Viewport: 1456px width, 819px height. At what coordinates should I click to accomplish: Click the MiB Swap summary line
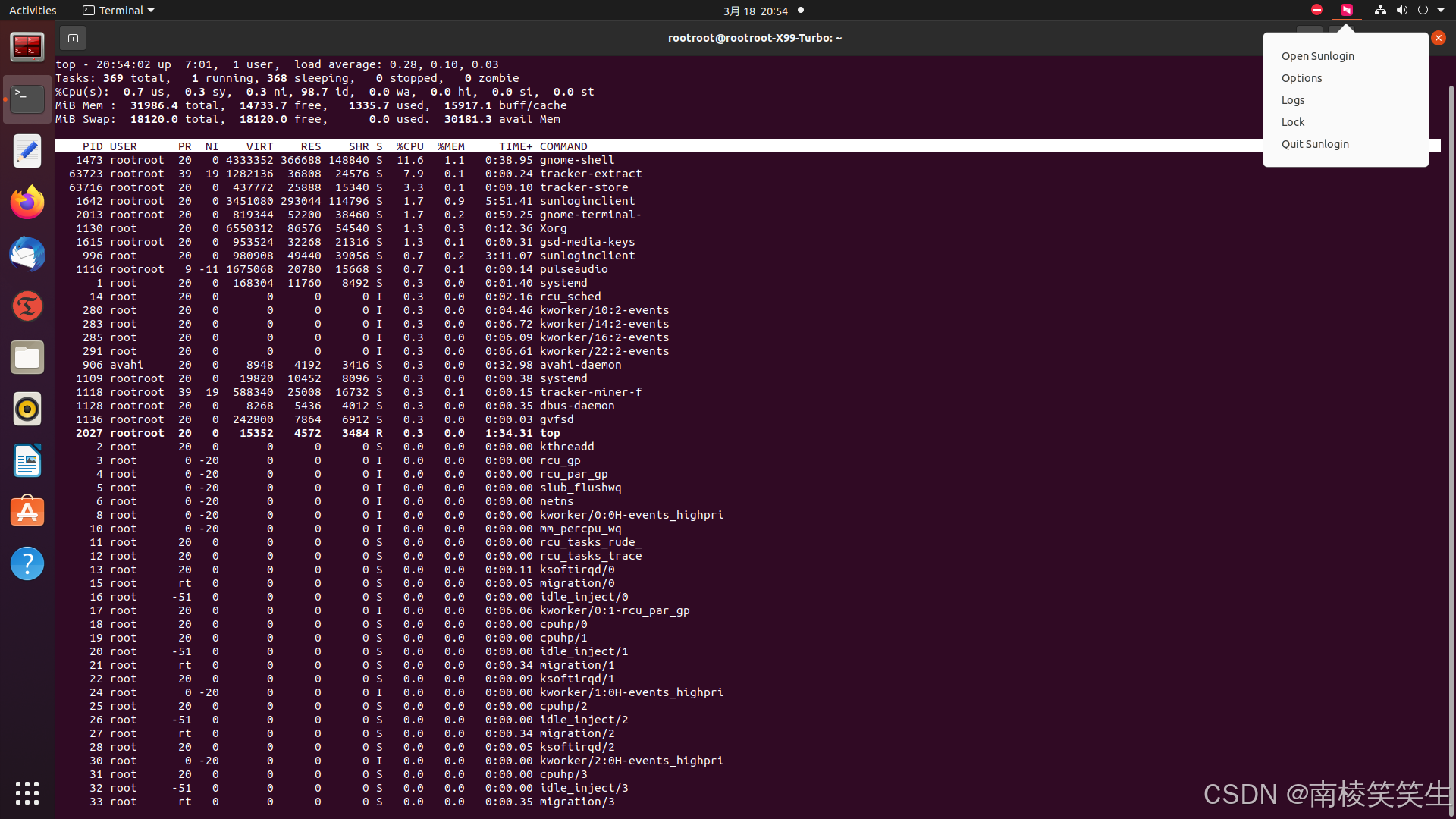308,119
